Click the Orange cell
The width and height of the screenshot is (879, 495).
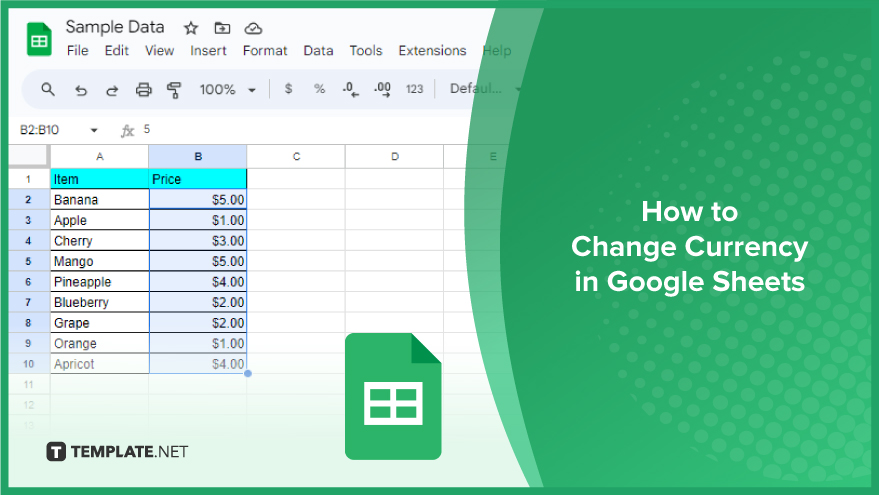(x=100, y=343)
